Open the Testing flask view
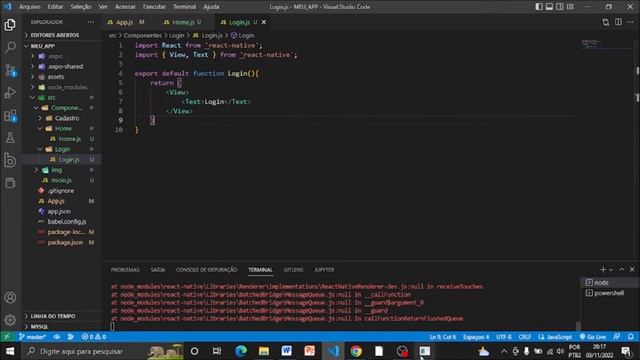 (10, 138)
